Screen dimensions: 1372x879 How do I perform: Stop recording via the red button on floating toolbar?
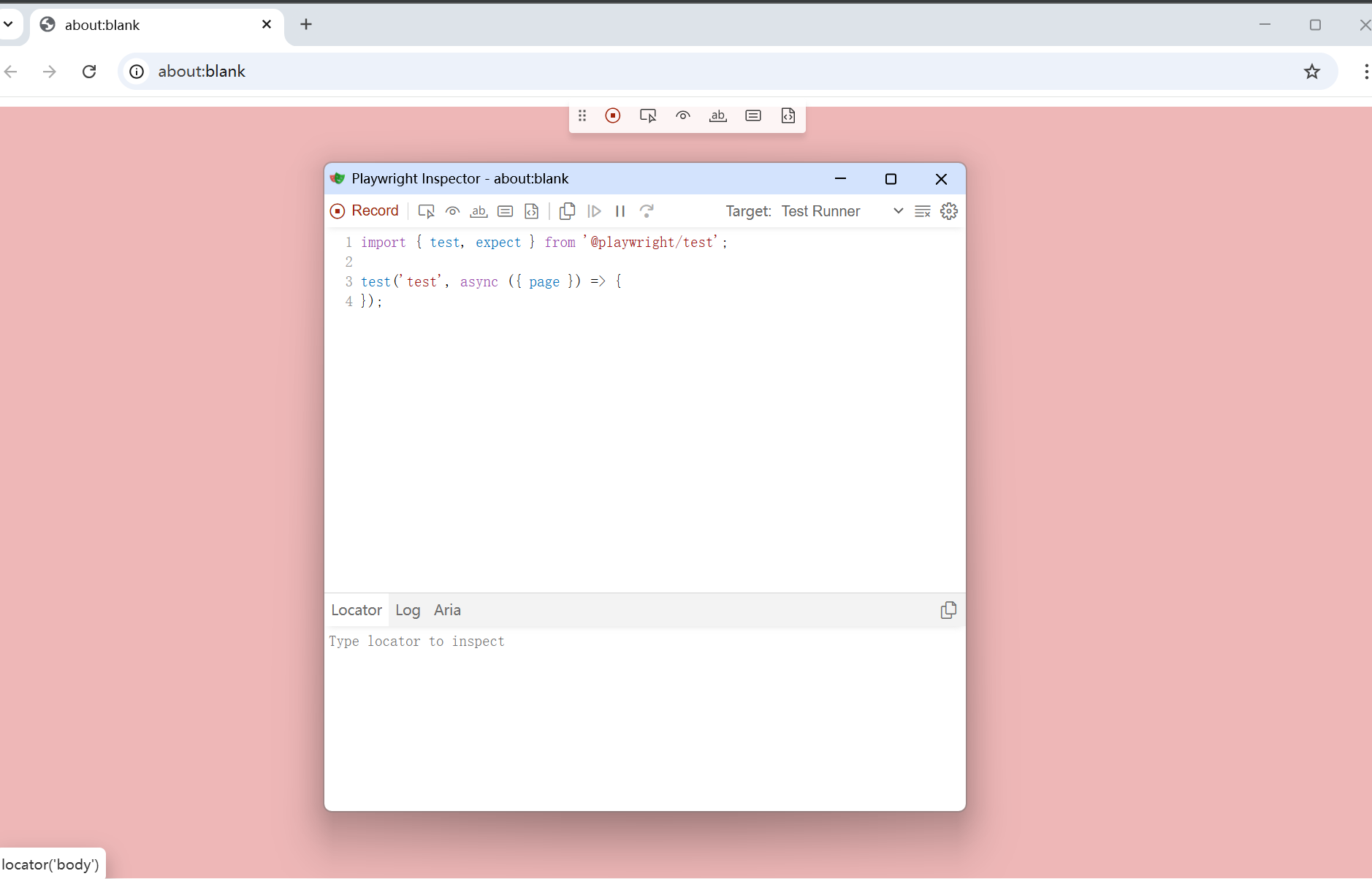click(613, 115)
